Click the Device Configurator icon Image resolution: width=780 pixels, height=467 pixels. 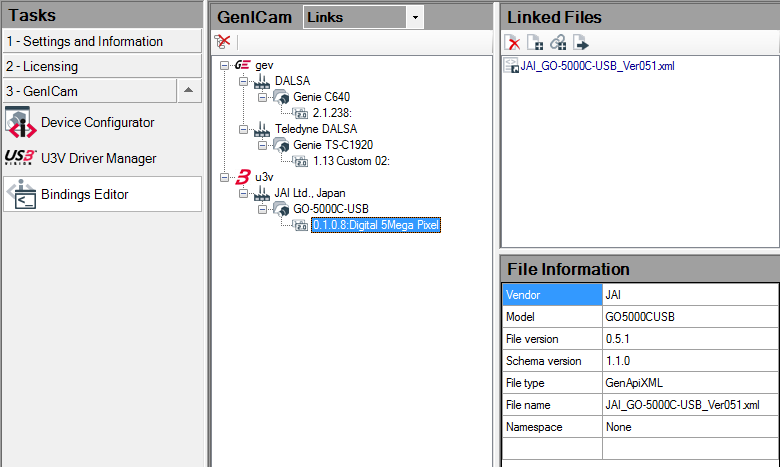coord(20,122)
